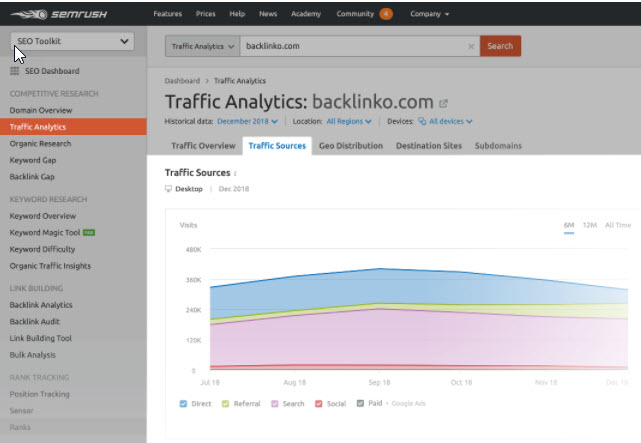Select the All Time chart range

click(x=618, y=225)
